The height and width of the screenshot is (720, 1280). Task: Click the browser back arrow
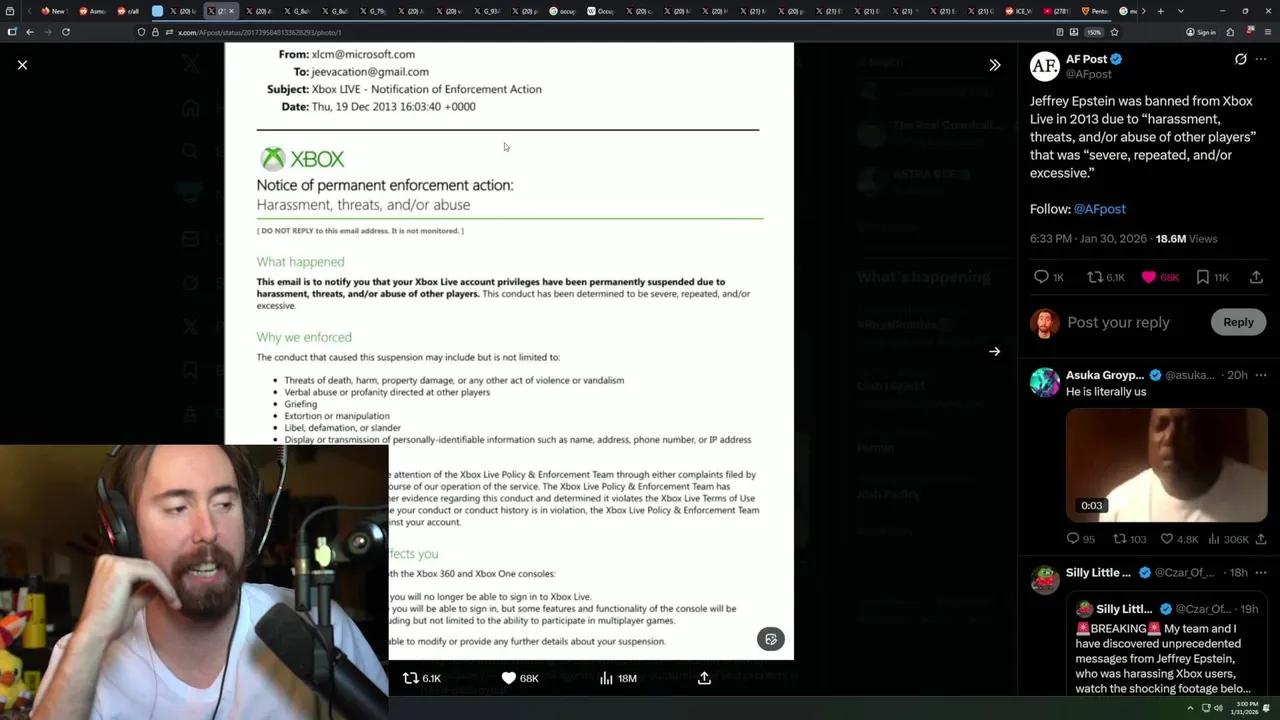coord(30,32)
